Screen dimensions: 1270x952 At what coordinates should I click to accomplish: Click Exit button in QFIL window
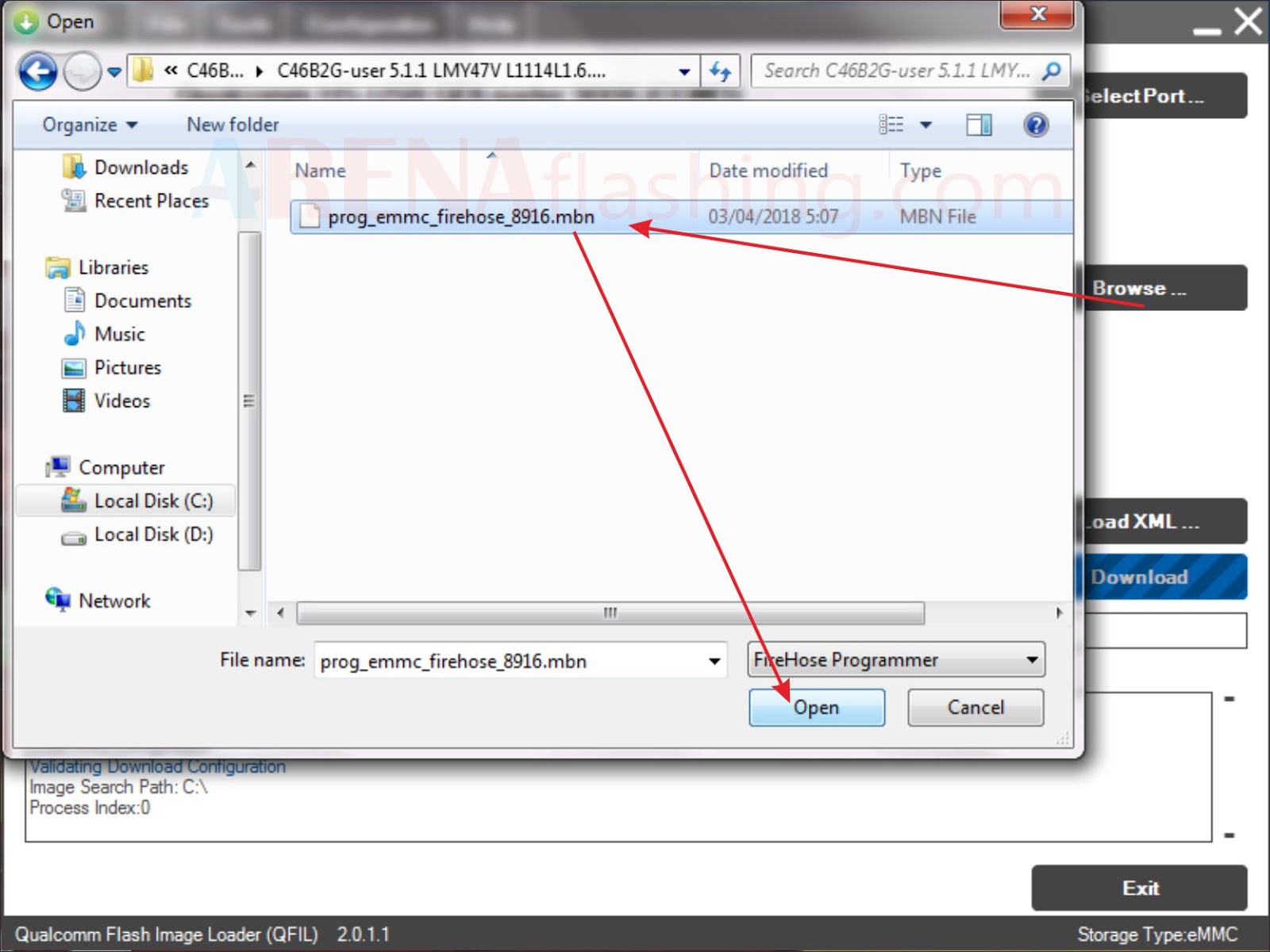pyautogui.click(x=1140, y=888)
